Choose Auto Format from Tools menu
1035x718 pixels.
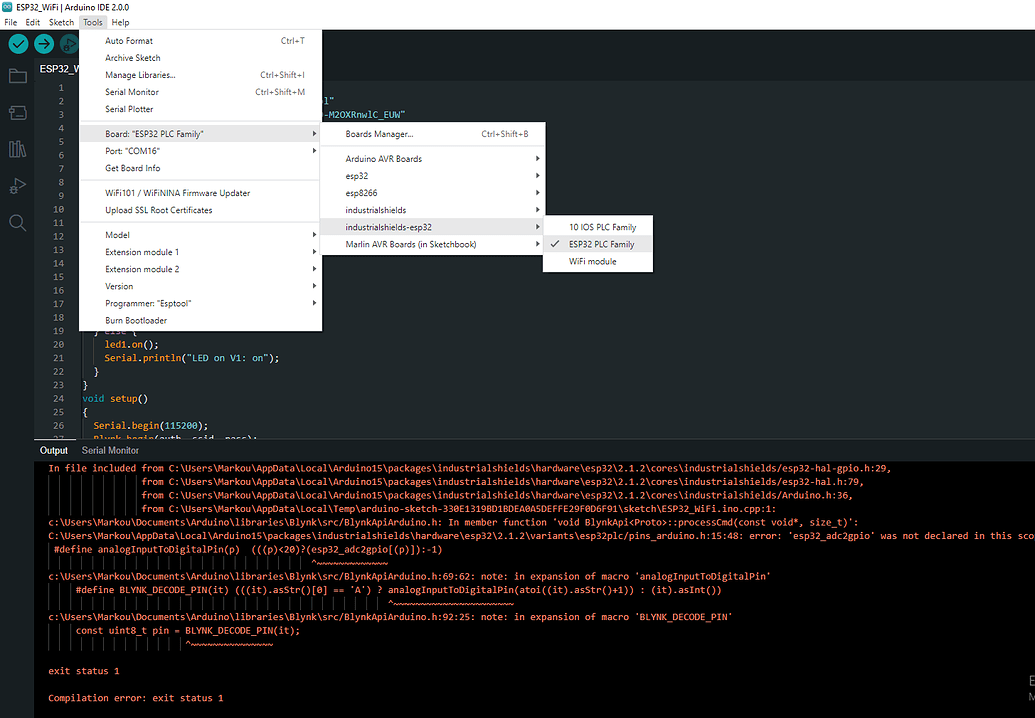129,41
